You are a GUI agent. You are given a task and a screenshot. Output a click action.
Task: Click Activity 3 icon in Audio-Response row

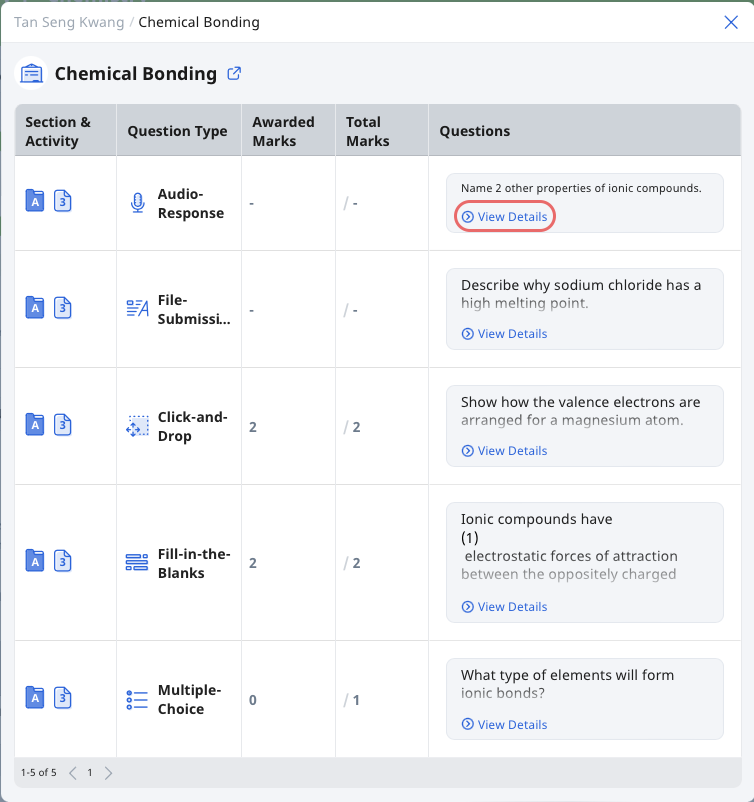pyautogui.click(x=62, y=200)
